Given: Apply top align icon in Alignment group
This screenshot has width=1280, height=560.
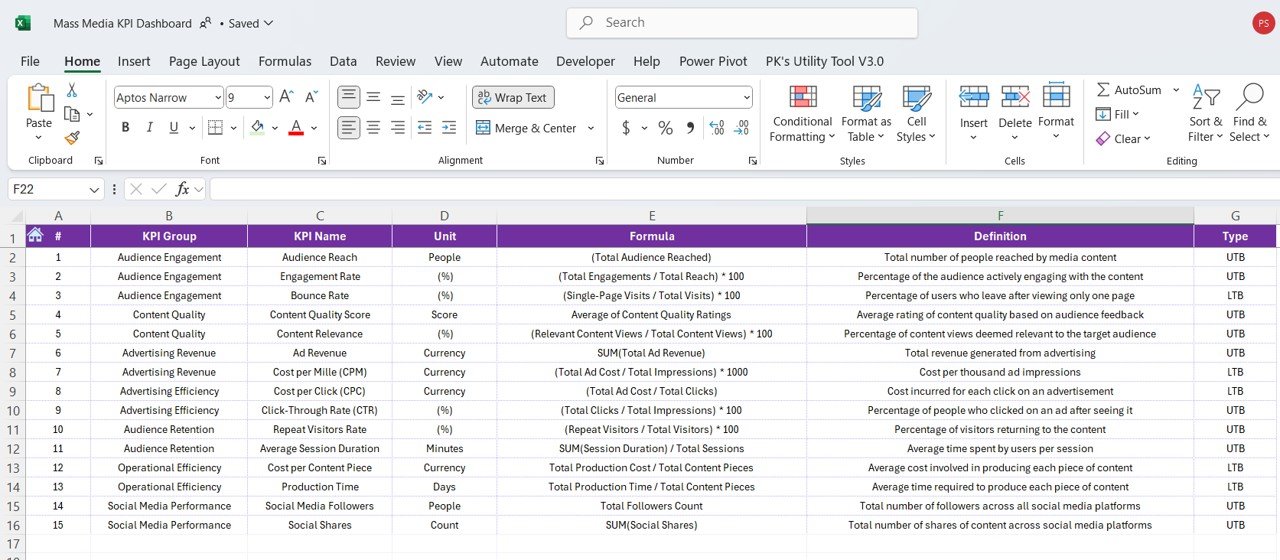Looking at the screenshot, I should point(349,97).
